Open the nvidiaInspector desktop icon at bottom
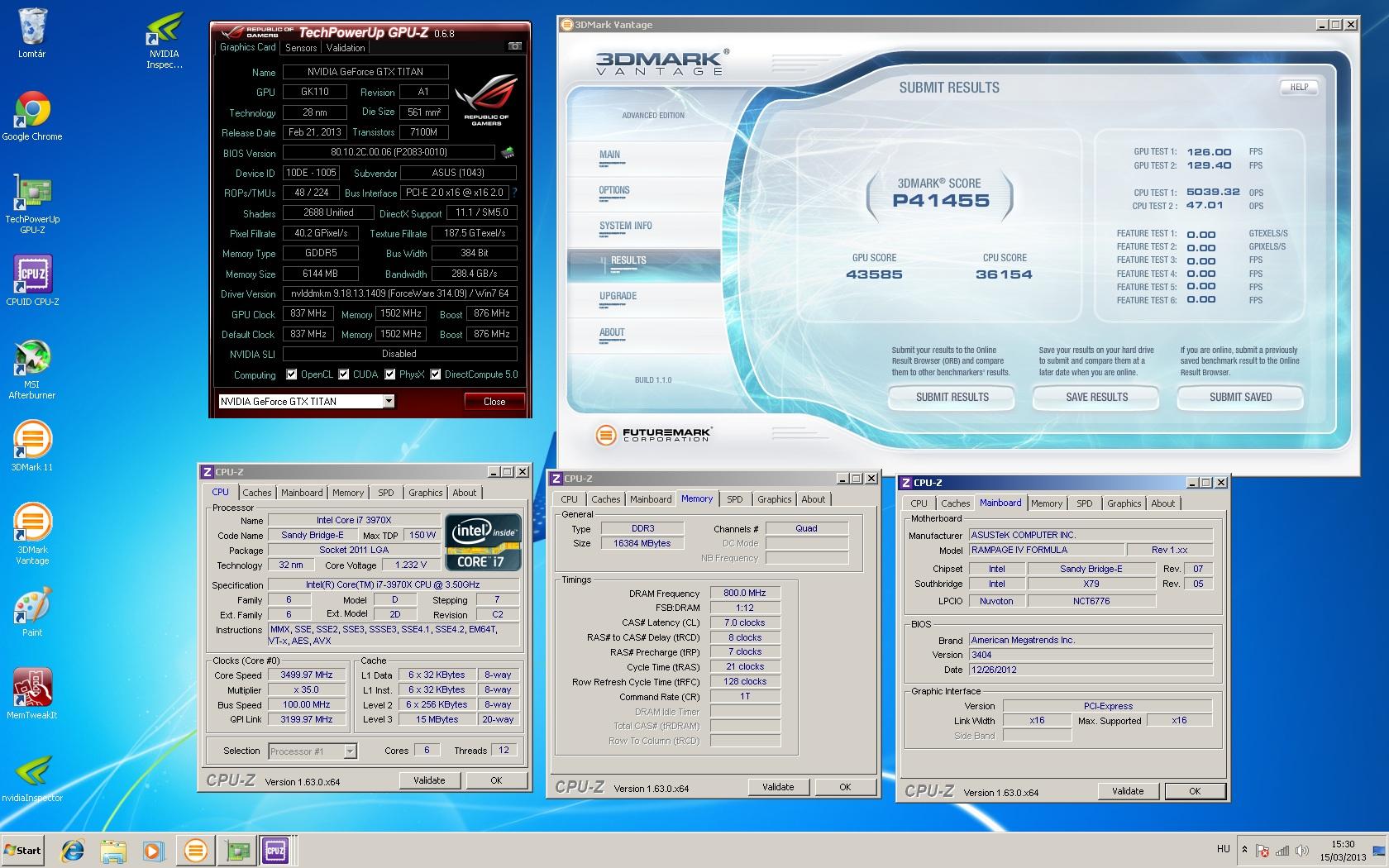 [x=32, y=777]
